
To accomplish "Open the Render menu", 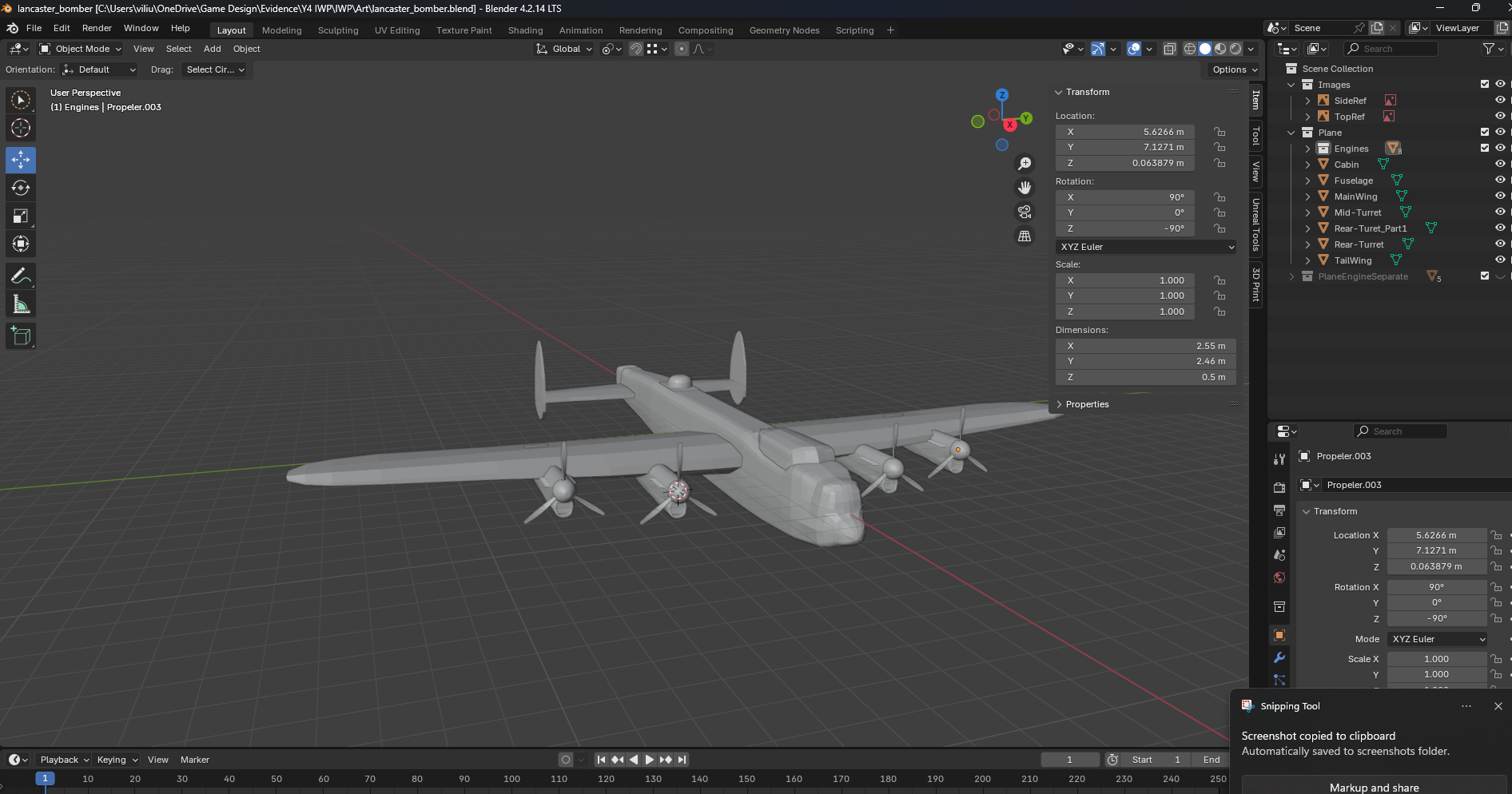I will click(97, 28).
